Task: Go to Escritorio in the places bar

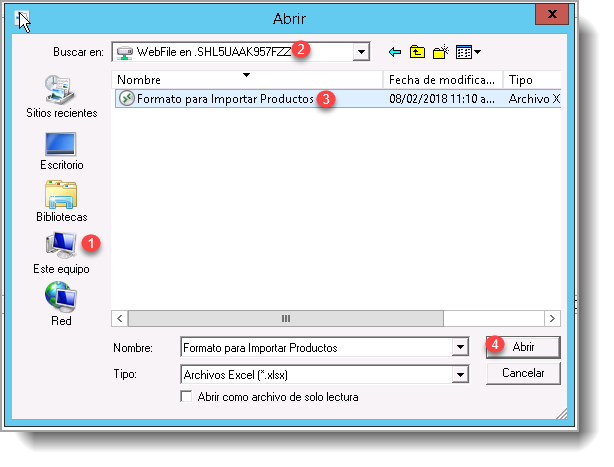Action: coord(61,151)
